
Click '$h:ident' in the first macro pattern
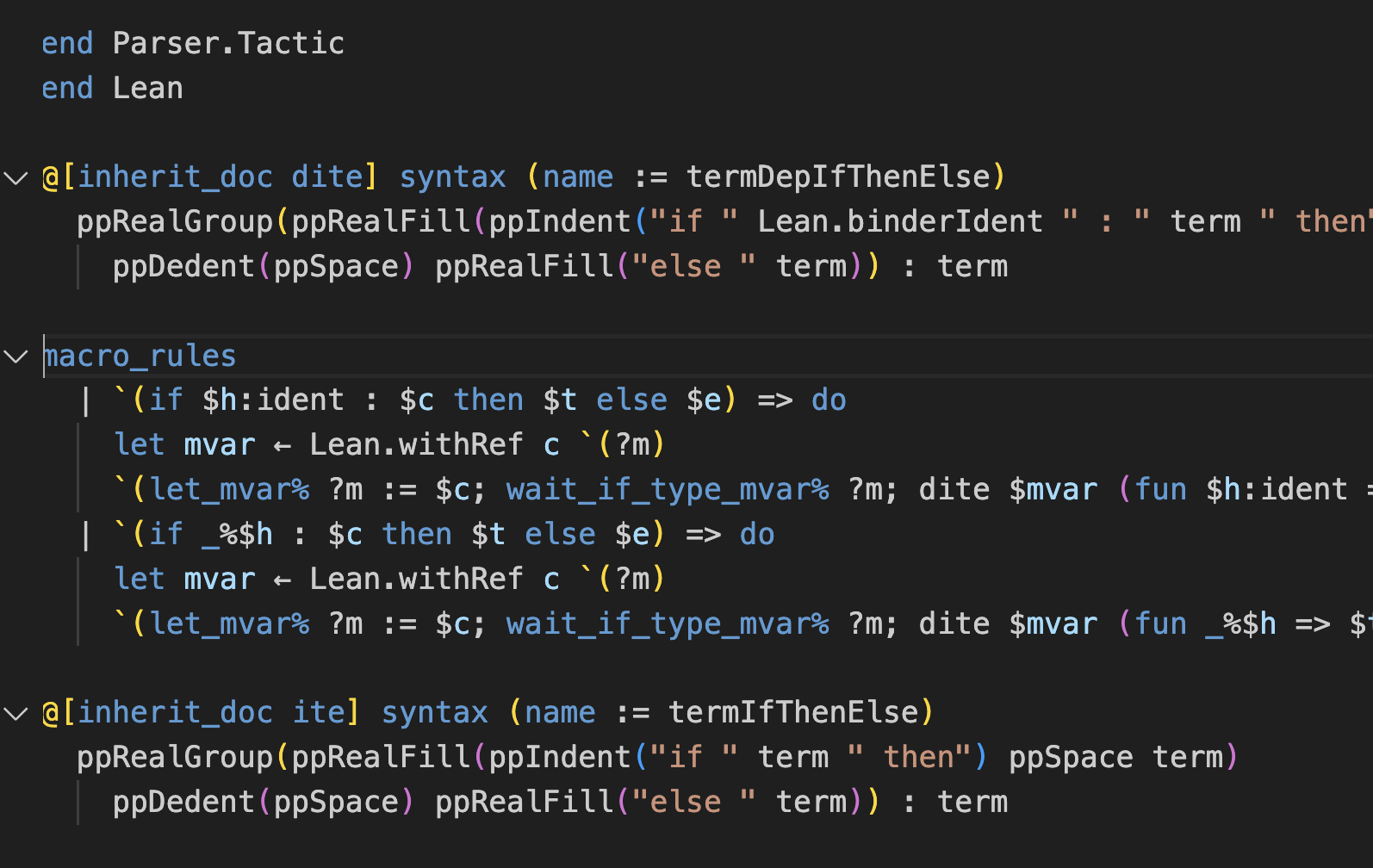273,400
